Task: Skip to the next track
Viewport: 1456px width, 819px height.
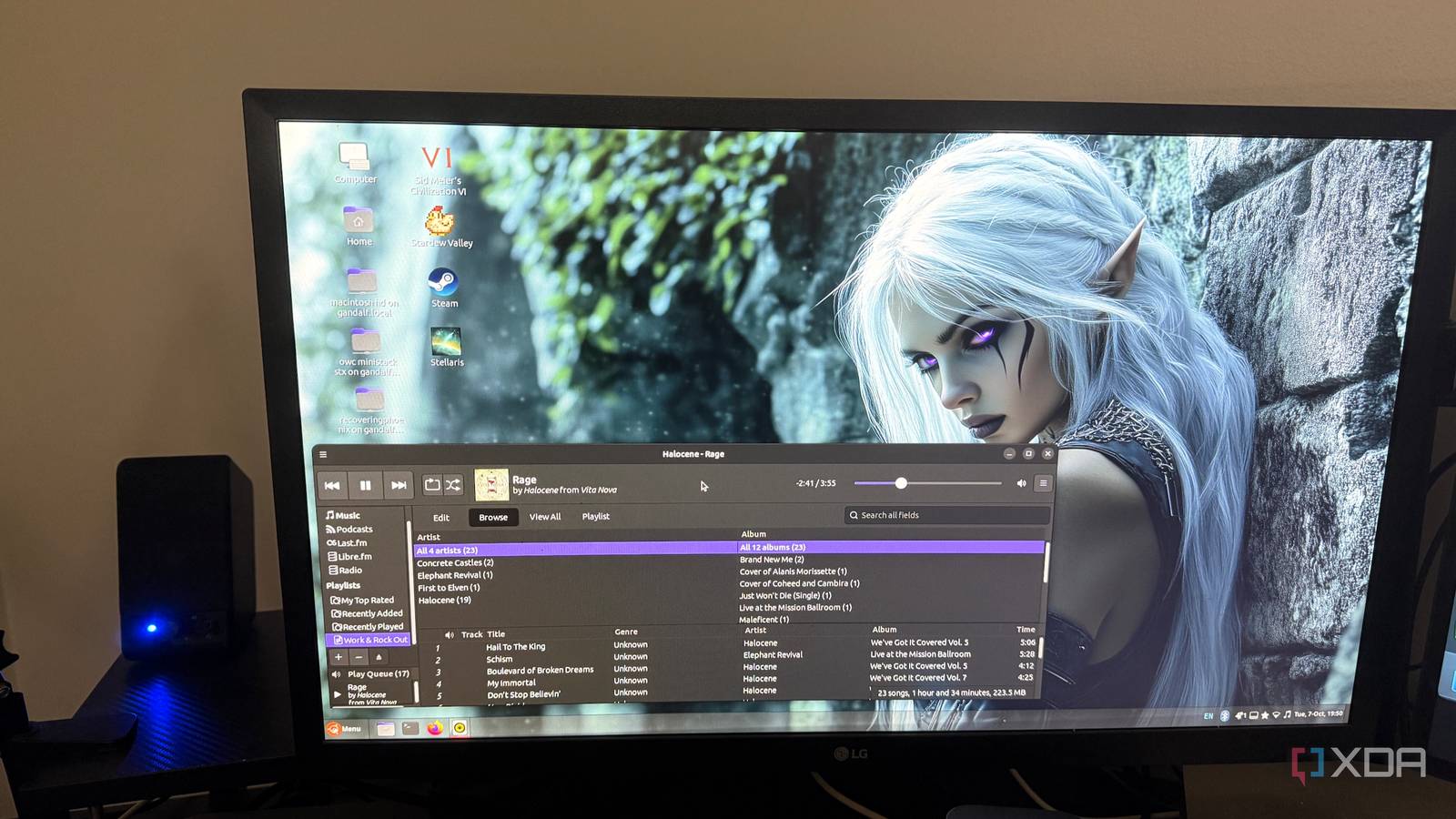Action: (399, 483)
